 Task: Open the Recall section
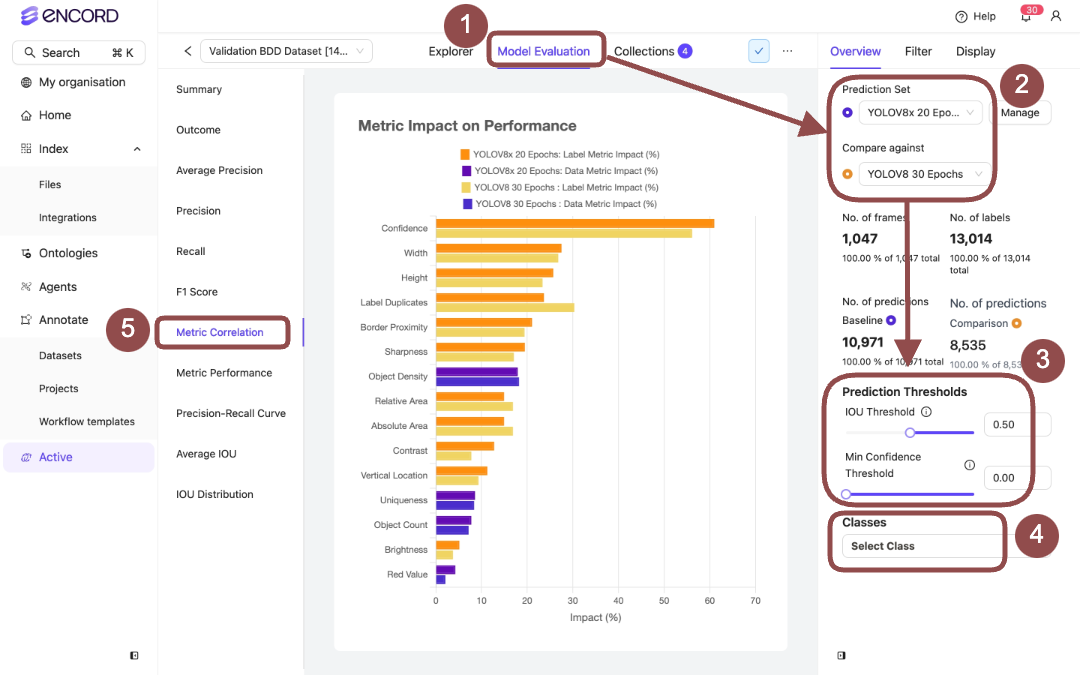pyautogui.click(x=191, y=251)
